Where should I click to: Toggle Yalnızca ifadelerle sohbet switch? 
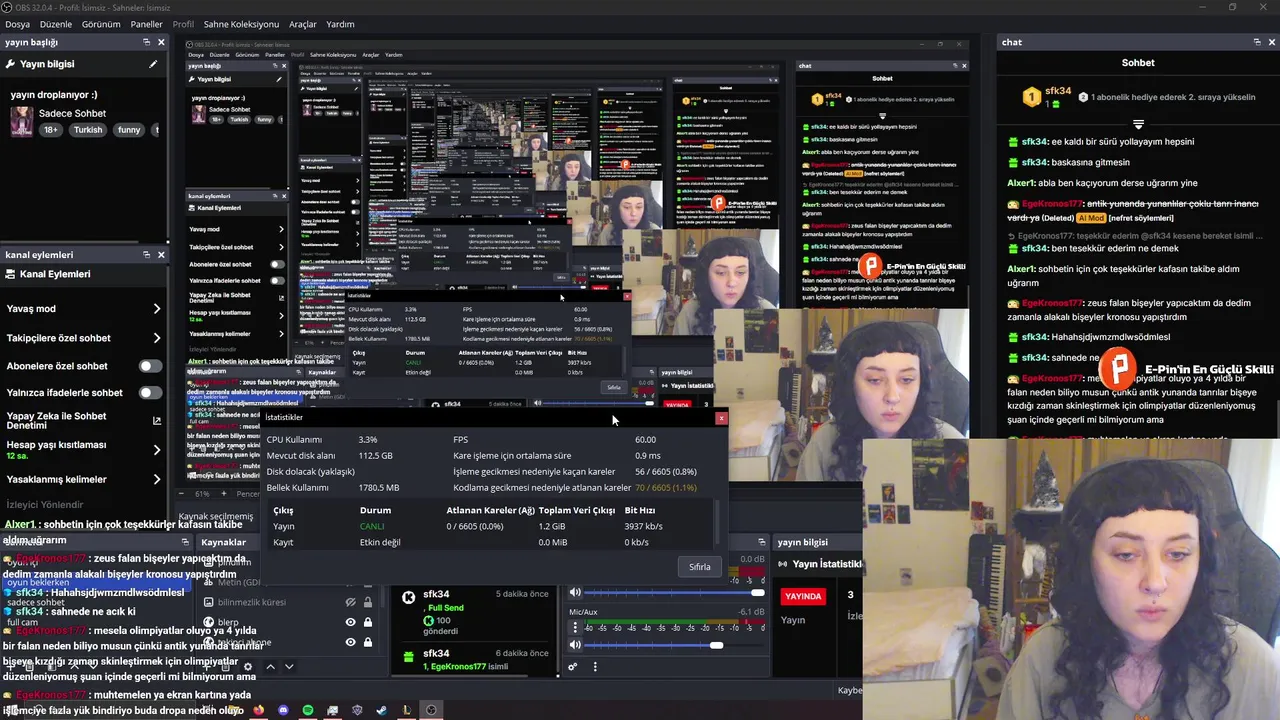pos(150,392)
